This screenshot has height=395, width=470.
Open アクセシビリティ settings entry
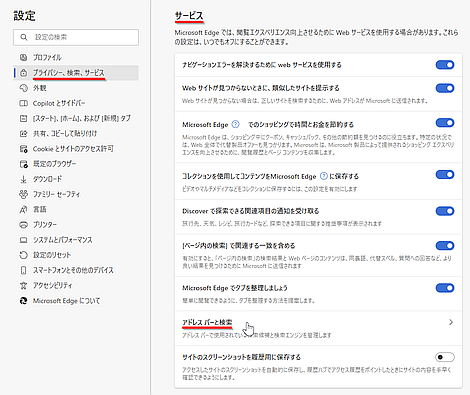point(76,285)
